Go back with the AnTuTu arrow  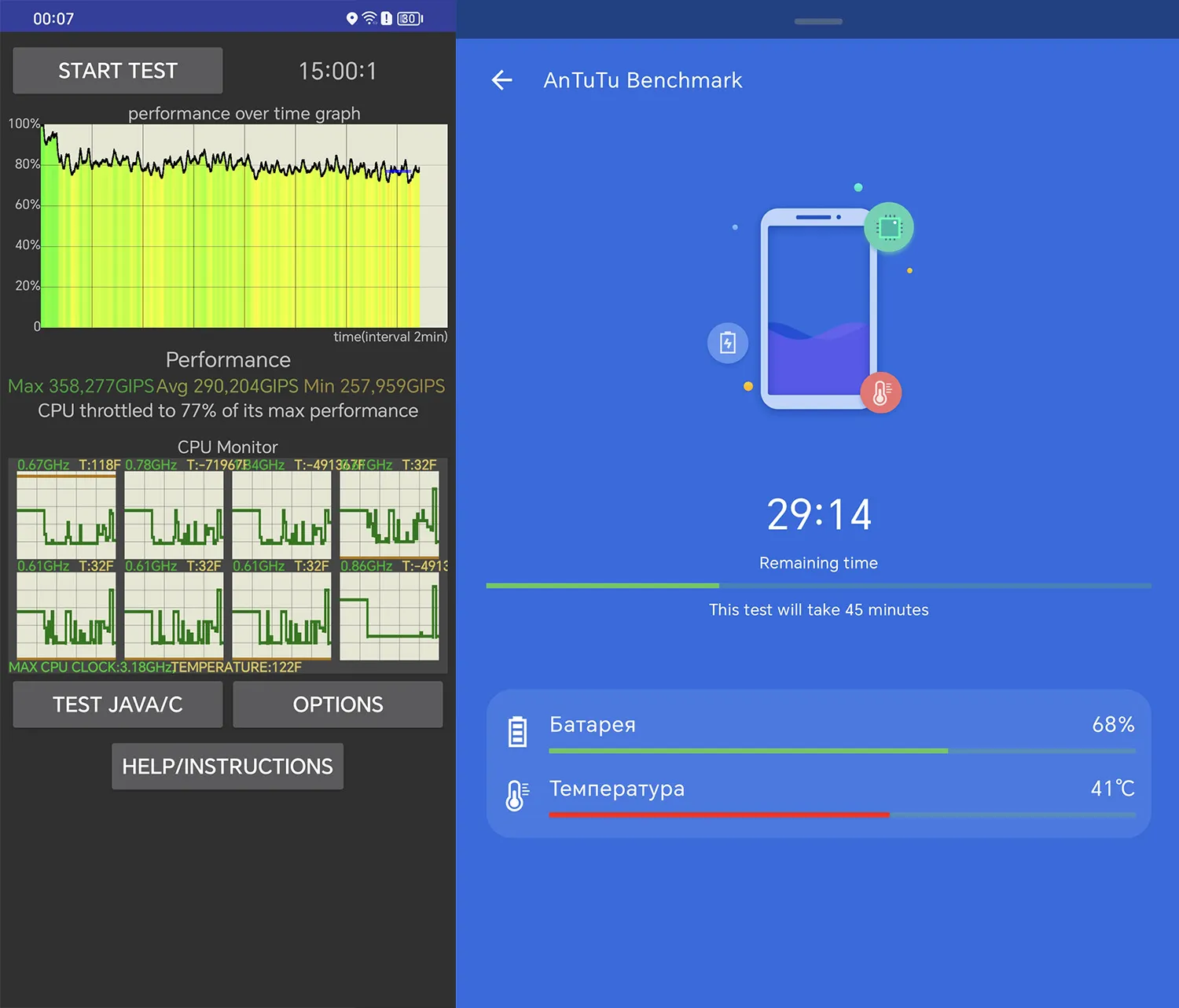pos(501,80)
